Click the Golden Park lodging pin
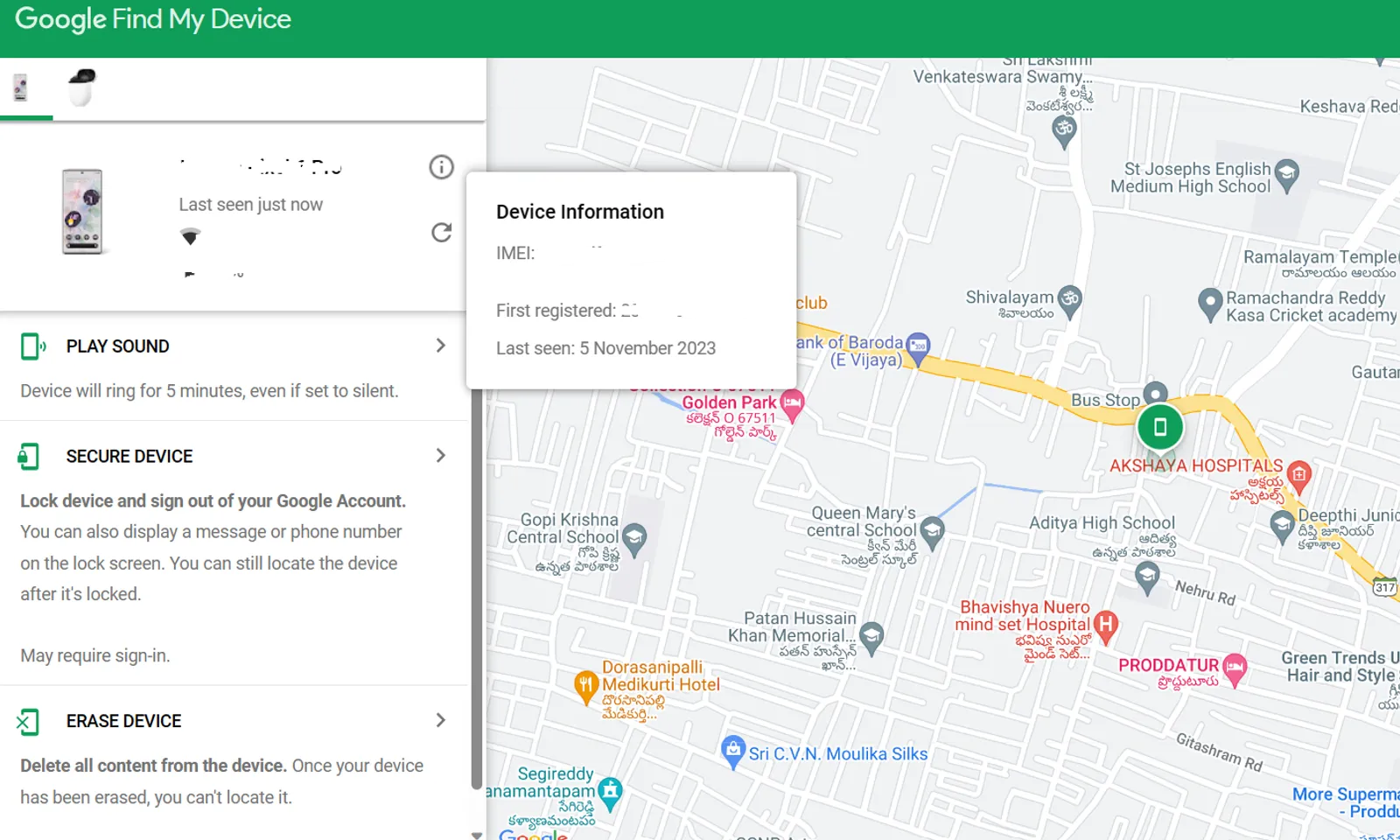This screenshot has width=1400, height=840. coord(792,403)
